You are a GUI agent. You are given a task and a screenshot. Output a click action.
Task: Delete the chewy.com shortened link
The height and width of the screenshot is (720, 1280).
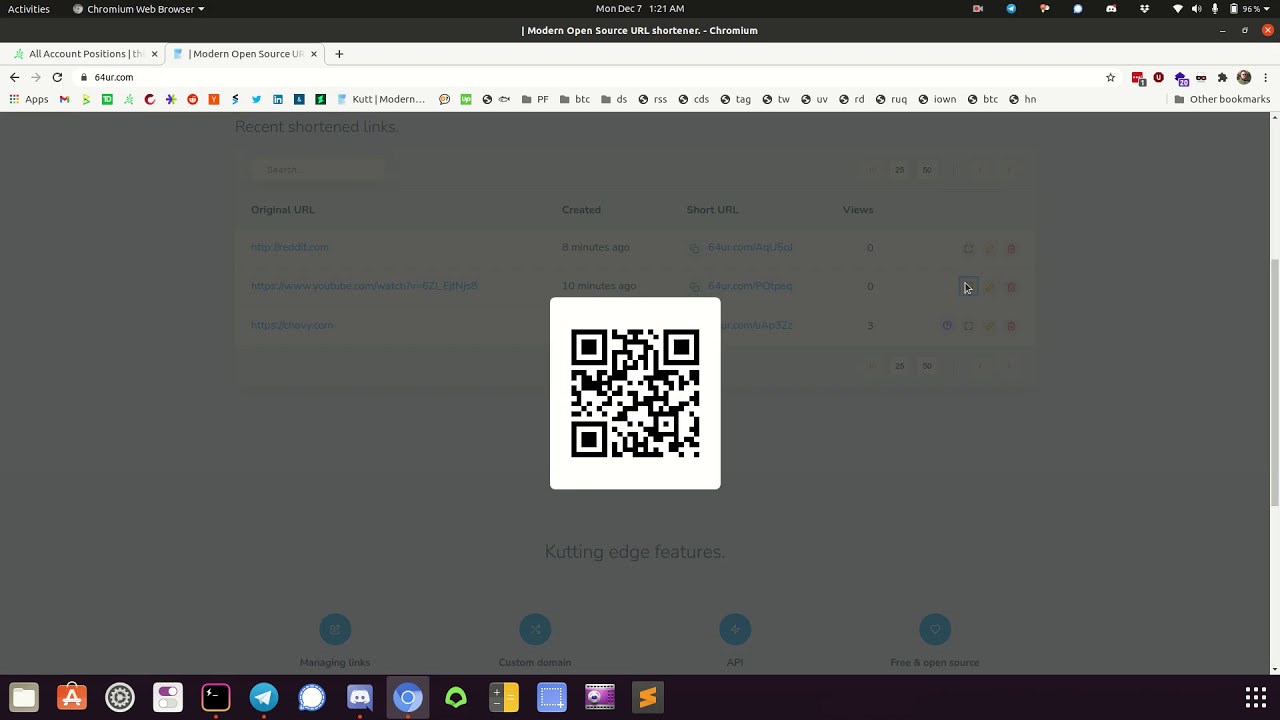(1011, 326)
